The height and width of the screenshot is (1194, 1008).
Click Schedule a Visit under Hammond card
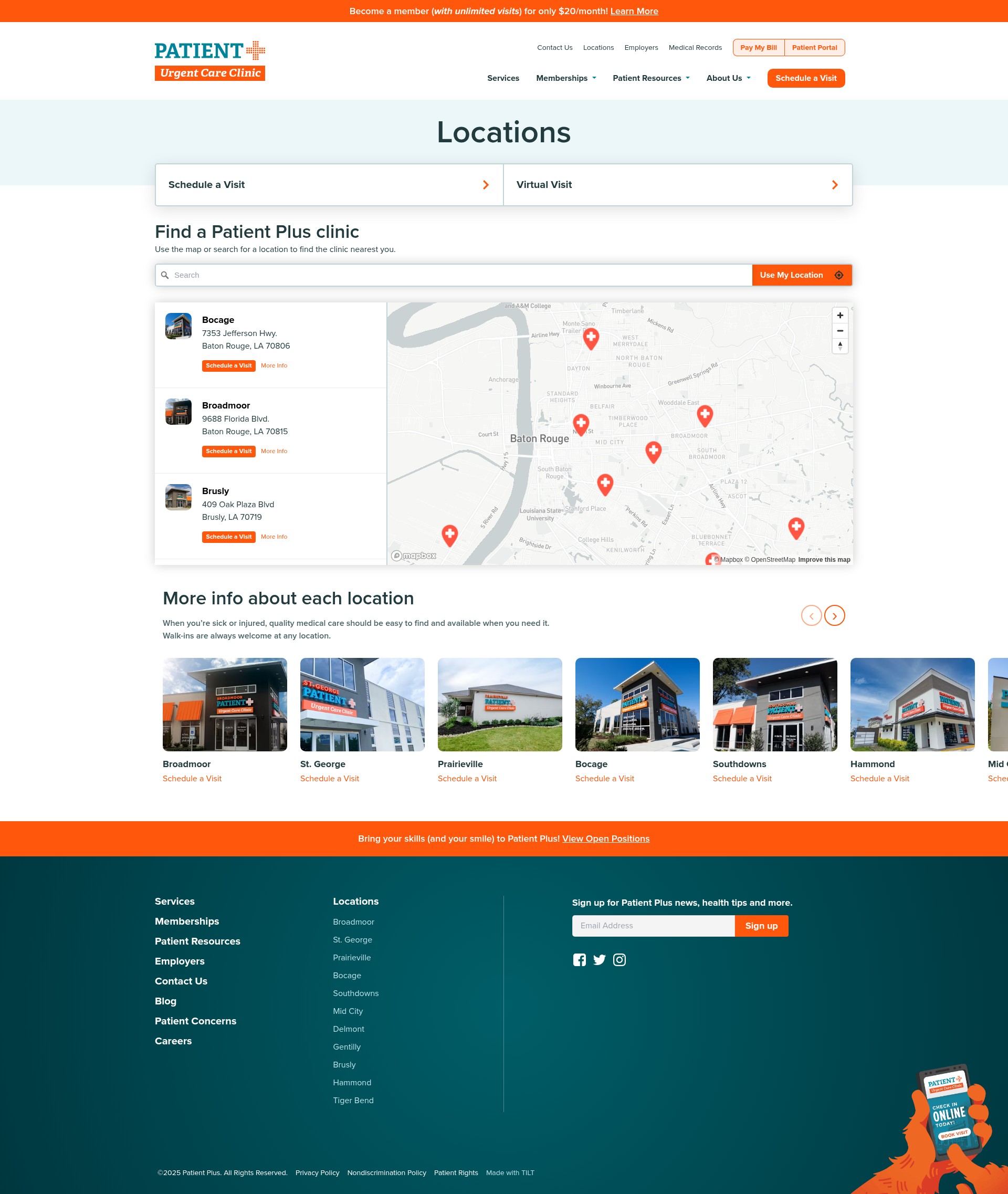[879, 779]
